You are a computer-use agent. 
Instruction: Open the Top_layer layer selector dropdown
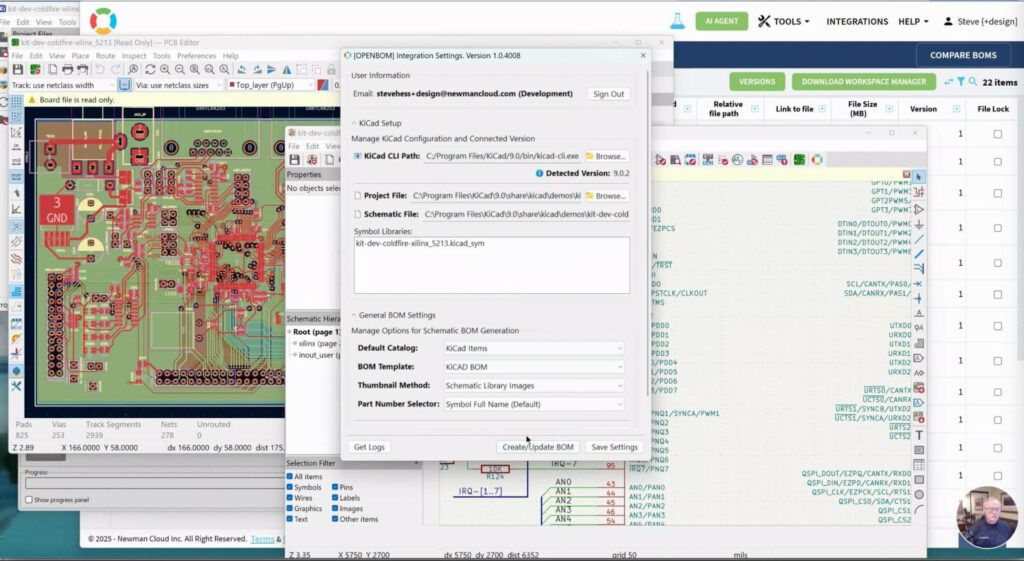pyautogui.click(x=270, y=85)
